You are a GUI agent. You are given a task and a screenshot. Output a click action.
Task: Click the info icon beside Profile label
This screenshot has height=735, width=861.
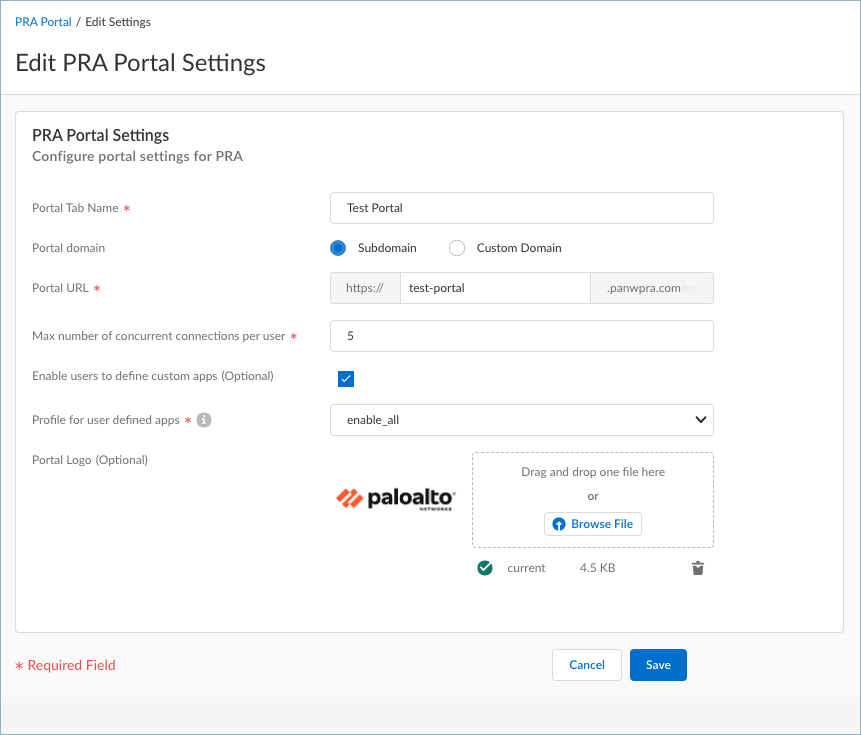tap(204, 421)
